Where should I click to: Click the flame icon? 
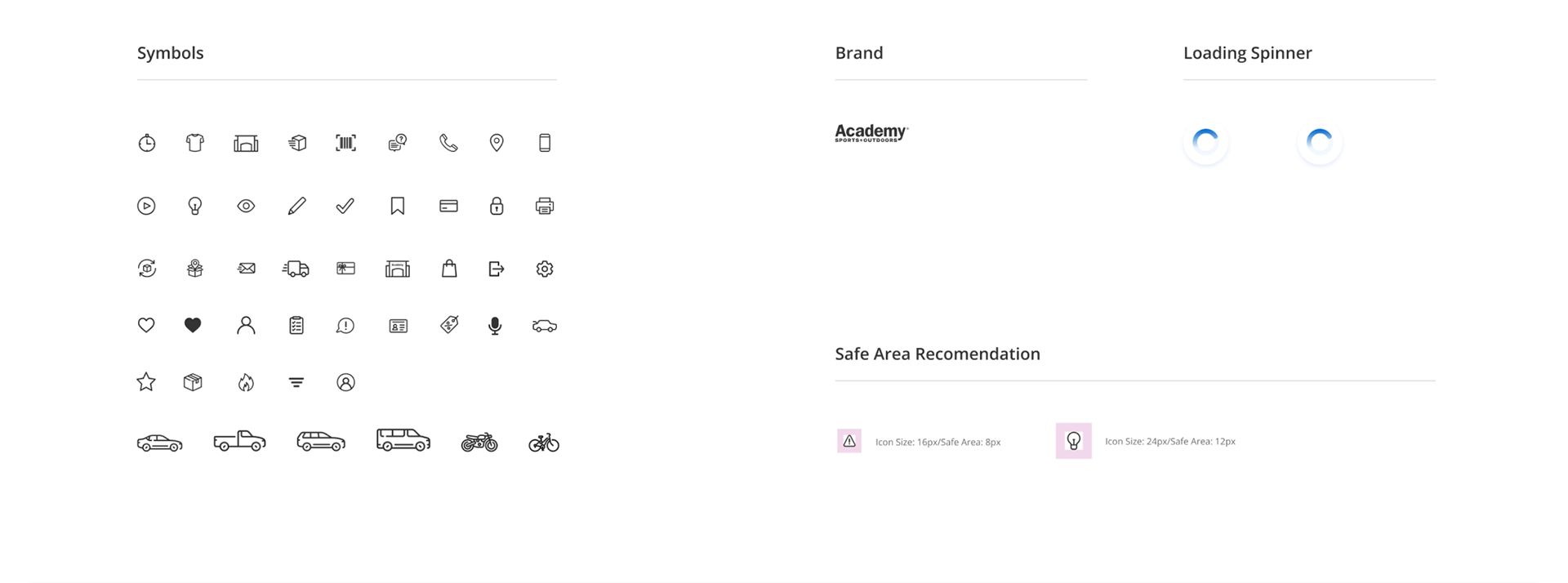(x=246, y=382)
